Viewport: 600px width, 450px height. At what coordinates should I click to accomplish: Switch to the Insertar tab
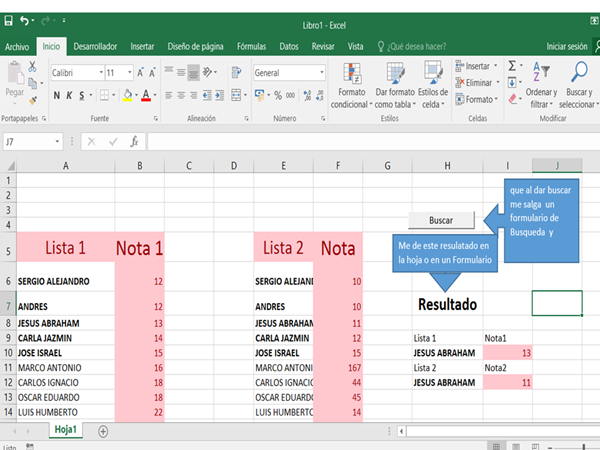tap(142, 46)
